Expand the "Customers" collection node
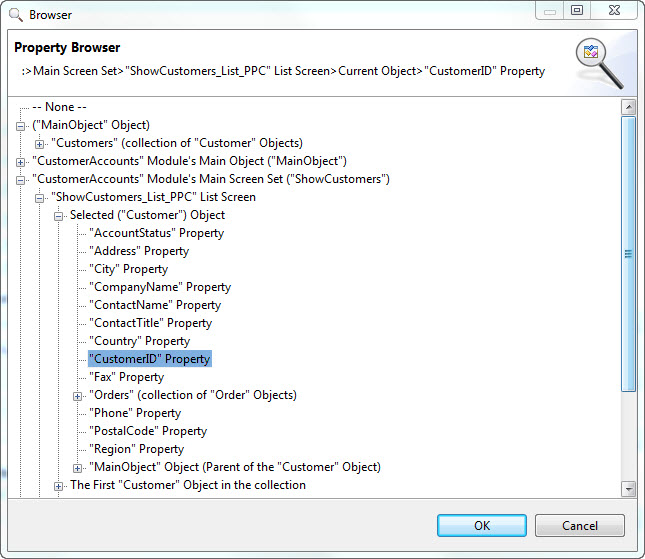The width and height of the screenshot is (645, 559). pos(40,143)
